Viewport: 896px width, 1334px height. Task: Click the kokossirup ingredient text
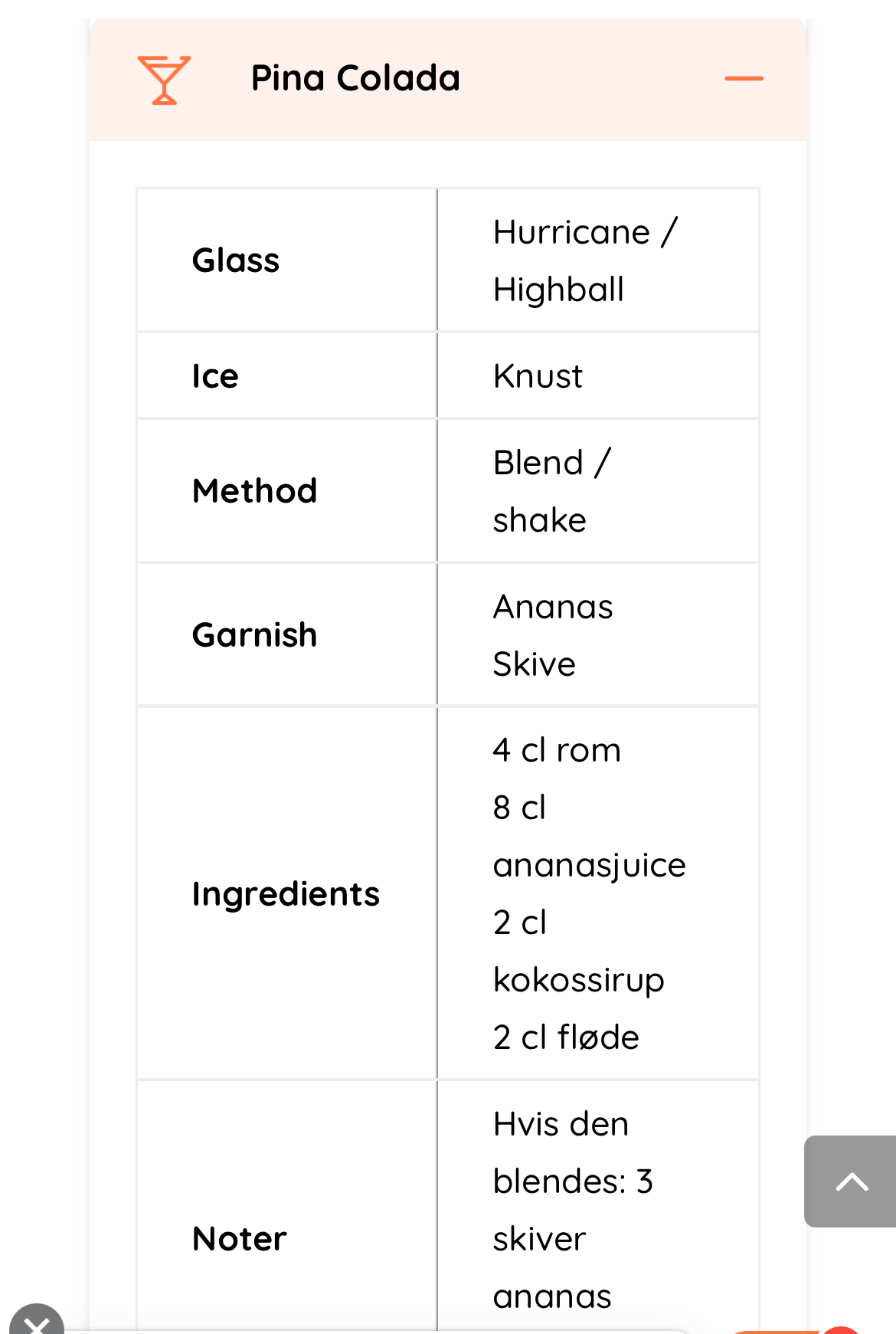pos(578,980)
